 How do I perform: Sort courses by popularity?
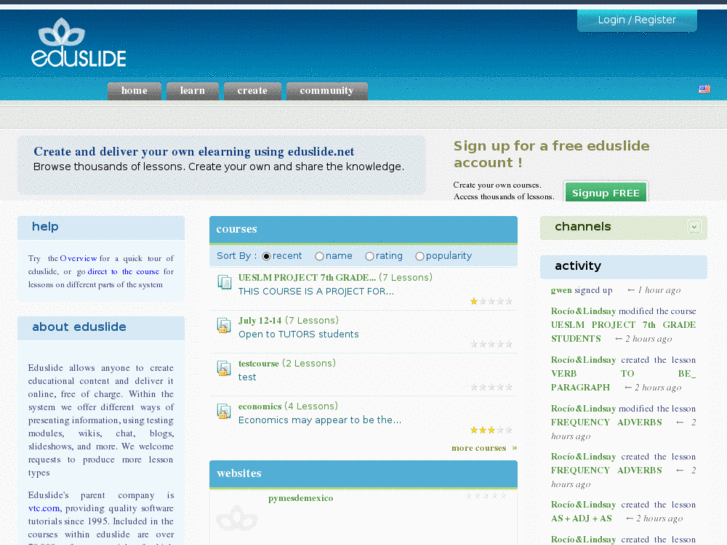420,256
